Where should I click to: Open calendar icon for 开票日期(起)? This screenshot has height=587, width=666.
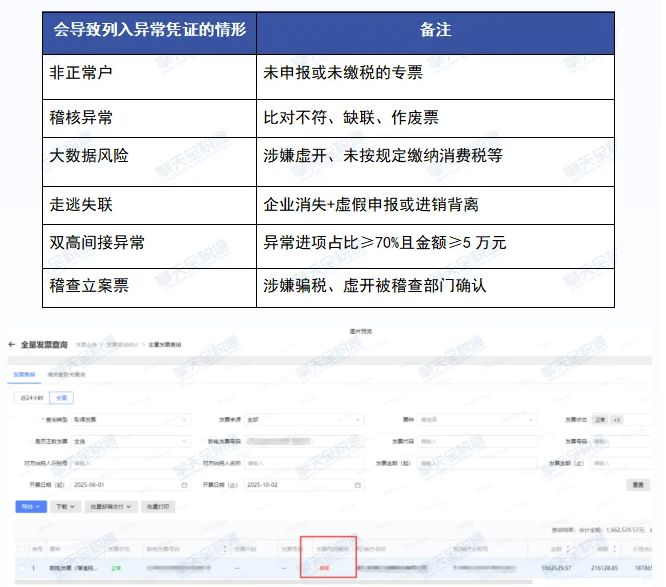pos(185,484)
